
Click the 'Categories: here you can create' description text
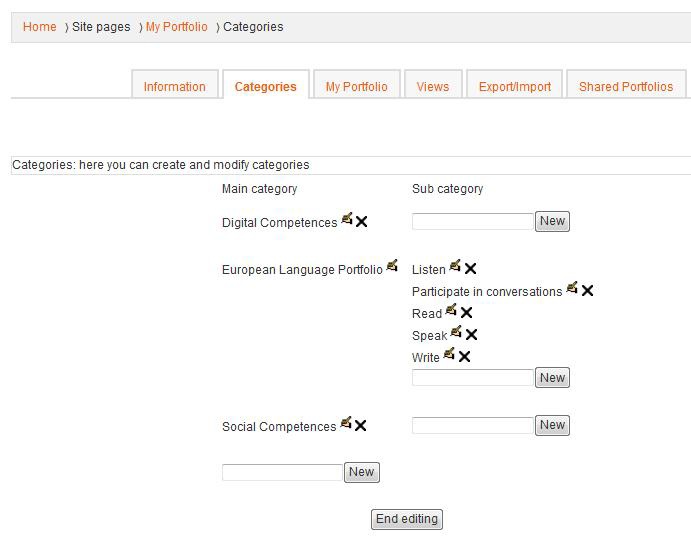click(160, 165)
